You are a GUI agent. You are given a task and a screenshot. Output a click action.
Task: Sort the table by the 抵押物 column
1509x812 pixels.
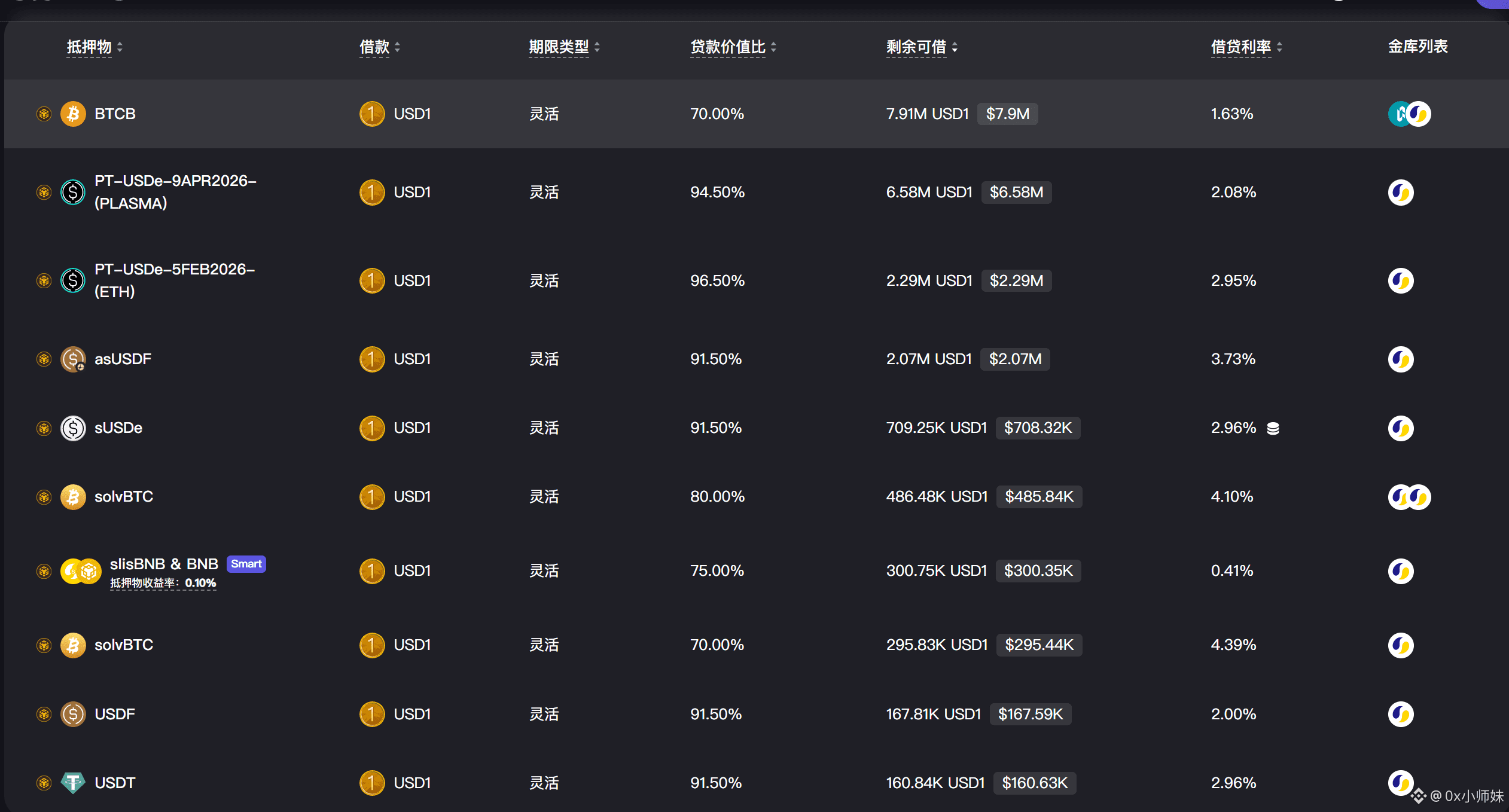pos(94,47)
